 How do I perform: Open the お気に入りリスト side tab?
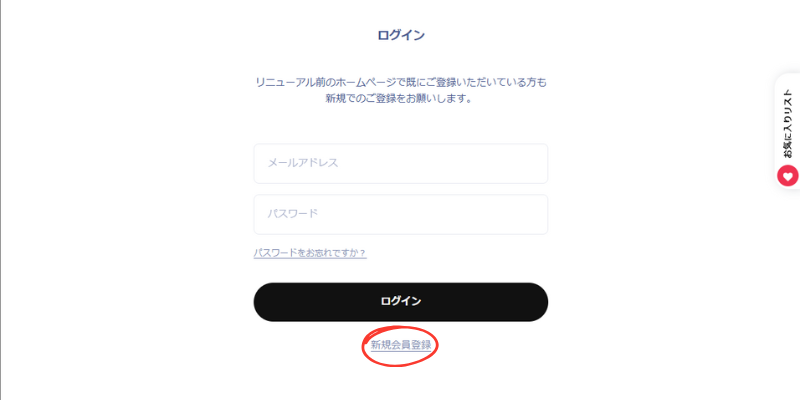click(x=787, y=131)
